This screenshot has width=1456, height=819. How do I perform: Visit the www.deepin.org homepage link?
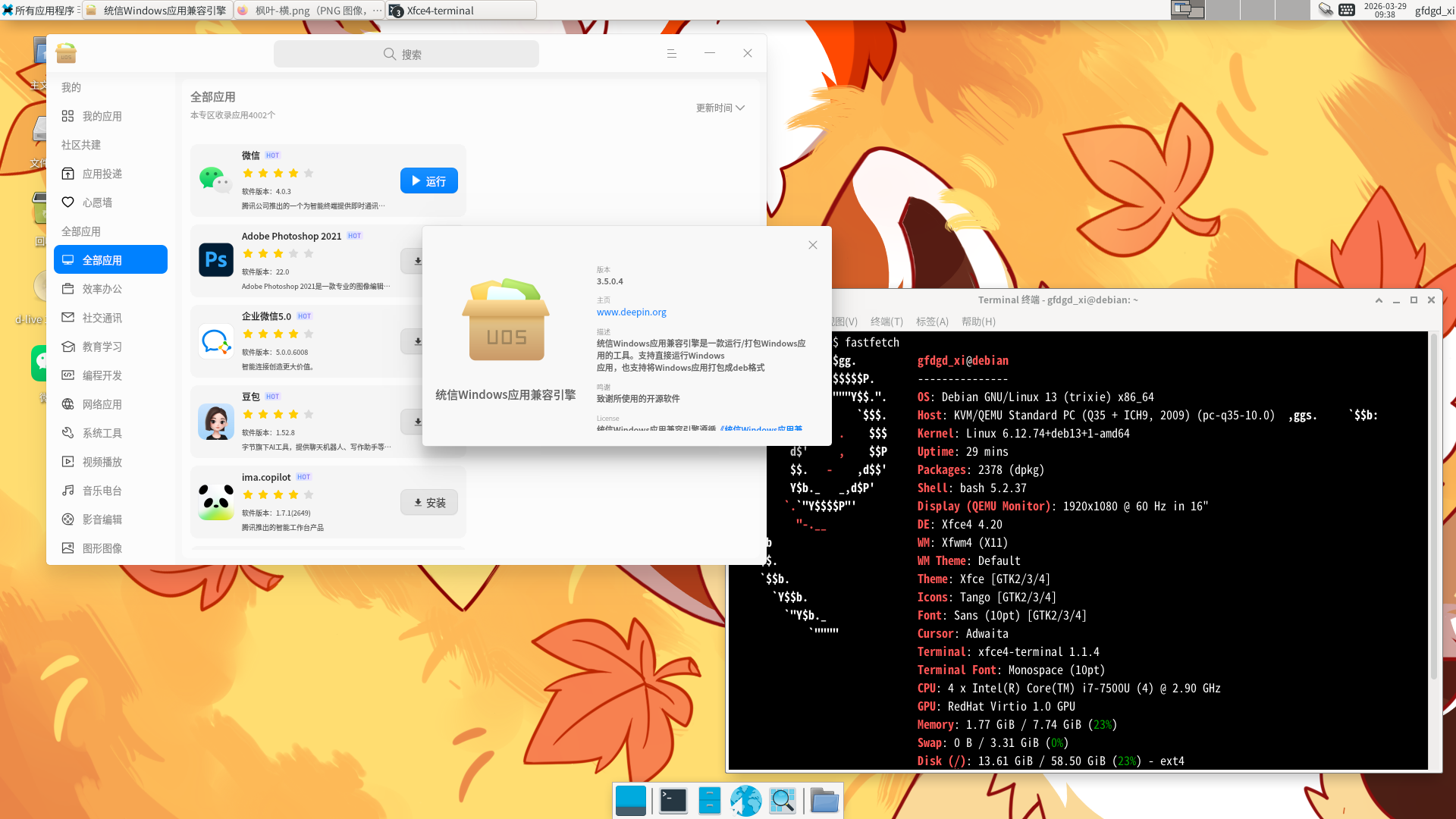pyautogui.click(x=631, y=312)
